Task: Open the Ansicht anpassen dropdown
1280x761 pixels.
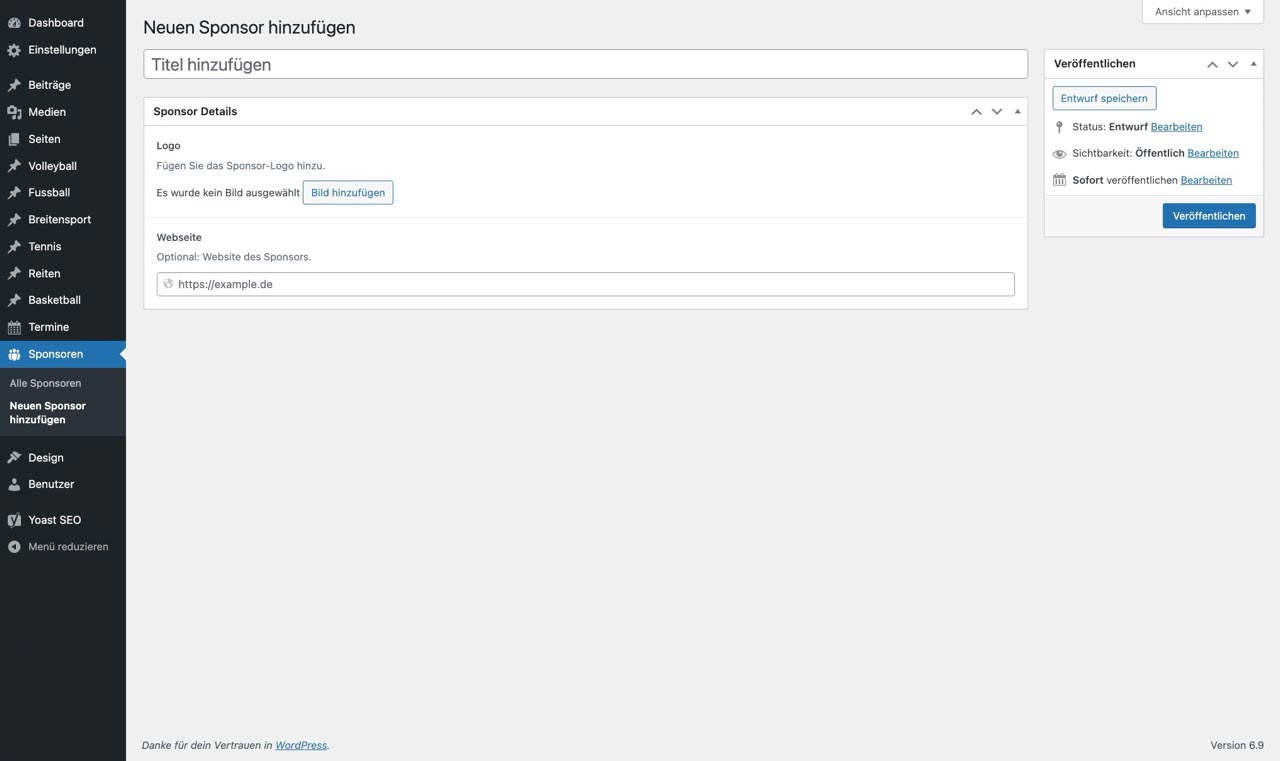Action: [1202, 12]
